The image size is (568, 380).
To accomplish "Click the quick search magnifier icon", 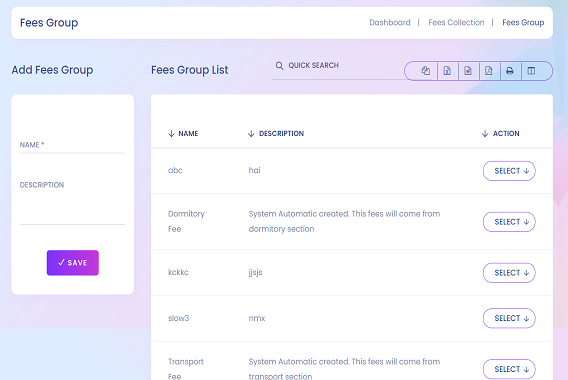I will pos(279,66).
